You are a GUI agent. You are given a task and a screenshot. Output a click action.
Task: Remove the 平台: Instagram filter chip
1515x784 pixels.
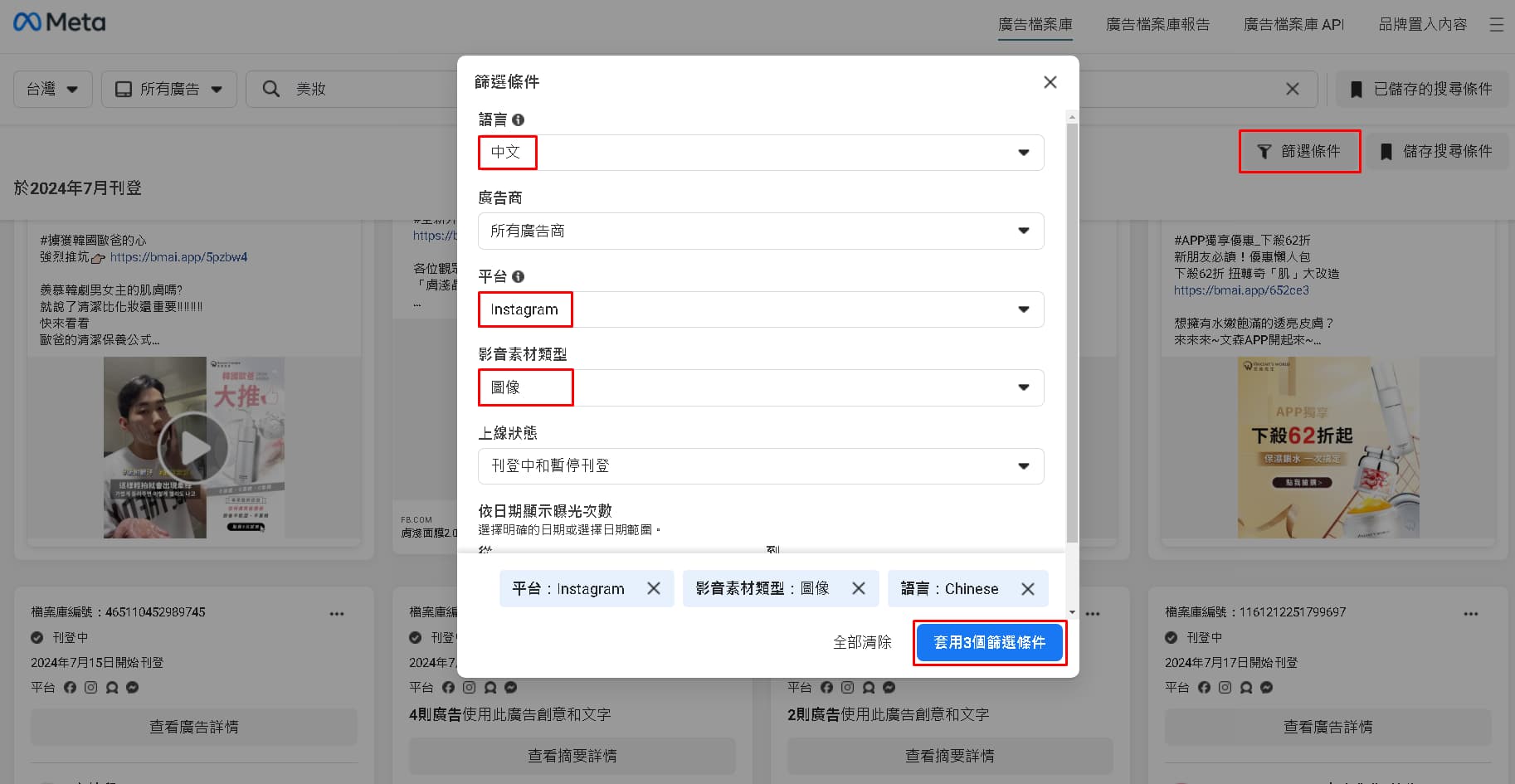tap(654, 588)
